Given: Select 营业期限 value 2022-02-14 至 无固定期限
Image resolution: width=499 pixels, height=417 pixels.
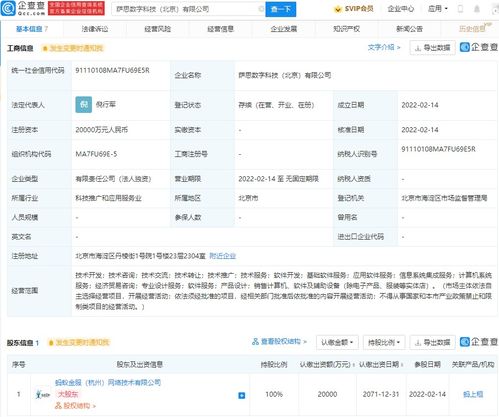Looking at the screenshot, I should (279, 179).
